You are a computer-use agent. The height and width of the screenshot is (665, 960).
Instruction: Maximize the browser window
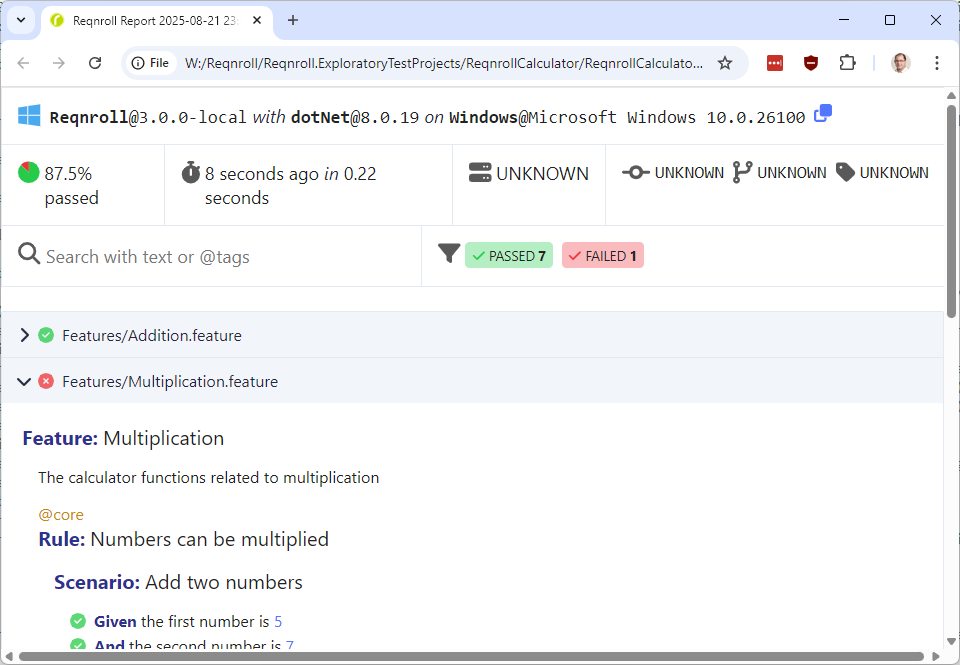[x=890, y=20]
